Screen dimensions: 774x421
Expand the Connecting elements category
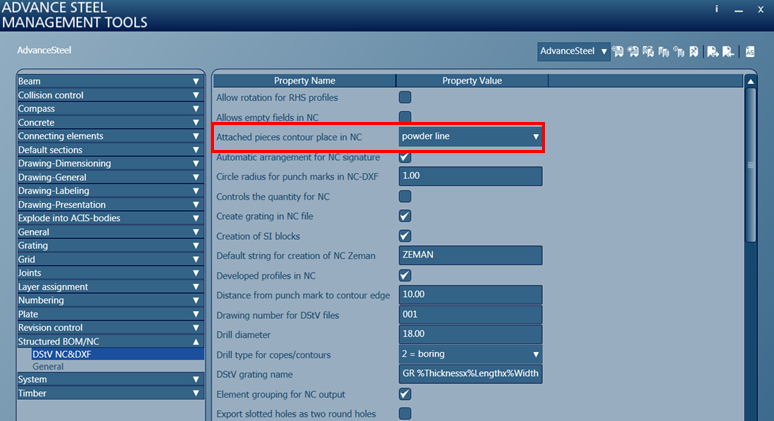111,136
